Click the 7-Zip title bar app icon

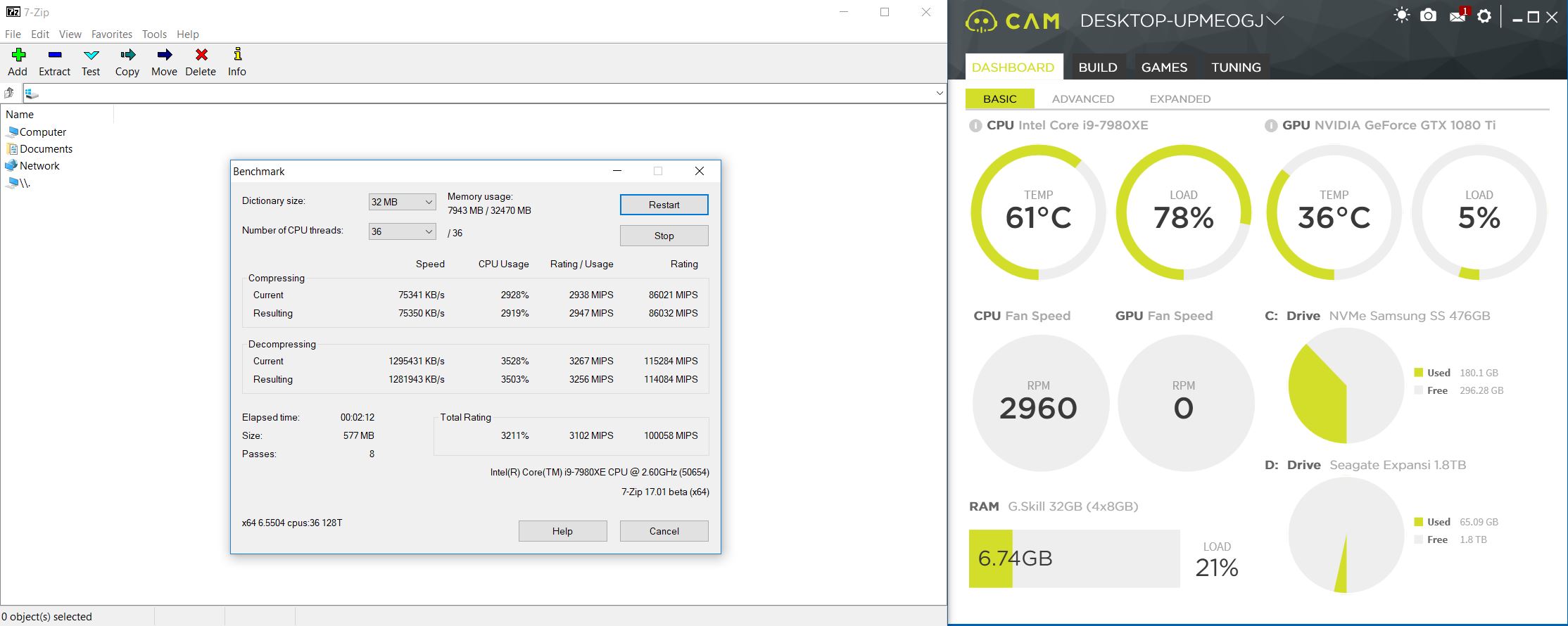coord(13,12)
